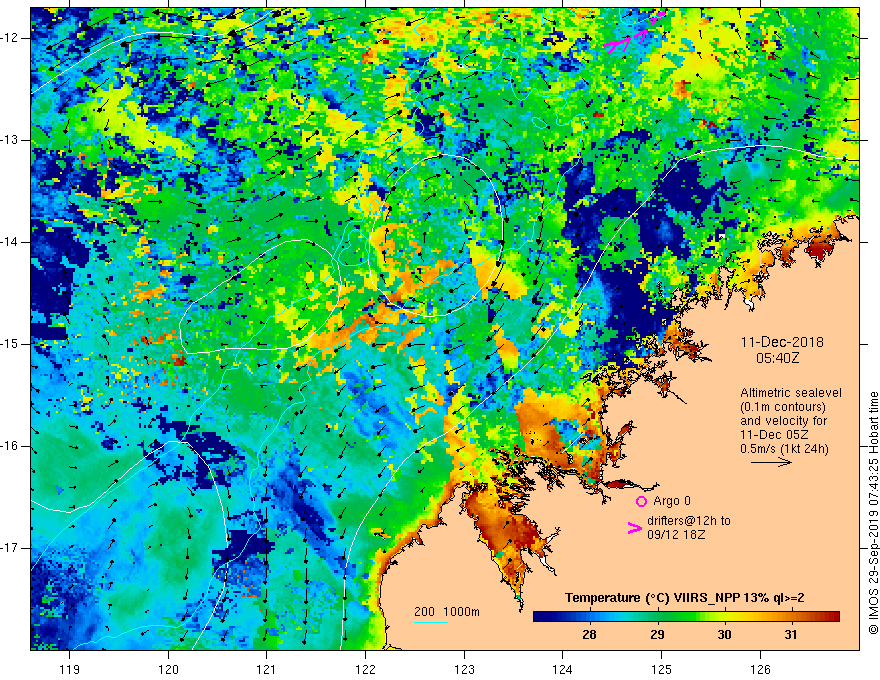The width and height of the screenshot is (880, 680).
Task: Click the magenta drifter arrowhead legend symbol
Action: (634, 527)
